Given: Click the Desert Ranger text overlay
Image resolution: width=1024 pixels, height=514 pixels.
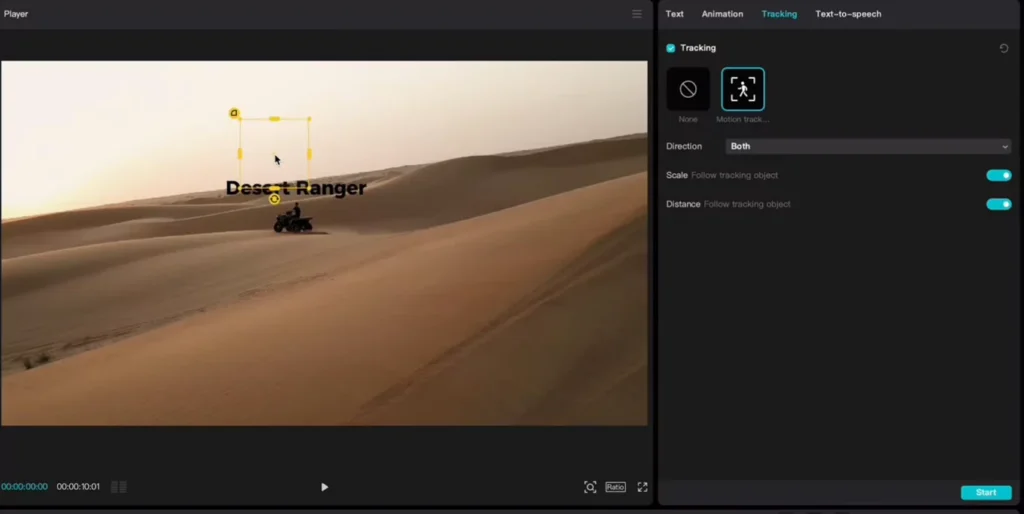Looking at the screenshot, I should (296, 188).
